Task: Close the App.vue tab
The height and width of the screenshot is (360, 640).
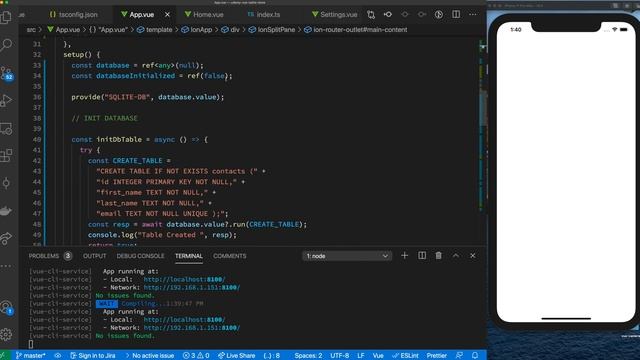Action: [167, 15]
